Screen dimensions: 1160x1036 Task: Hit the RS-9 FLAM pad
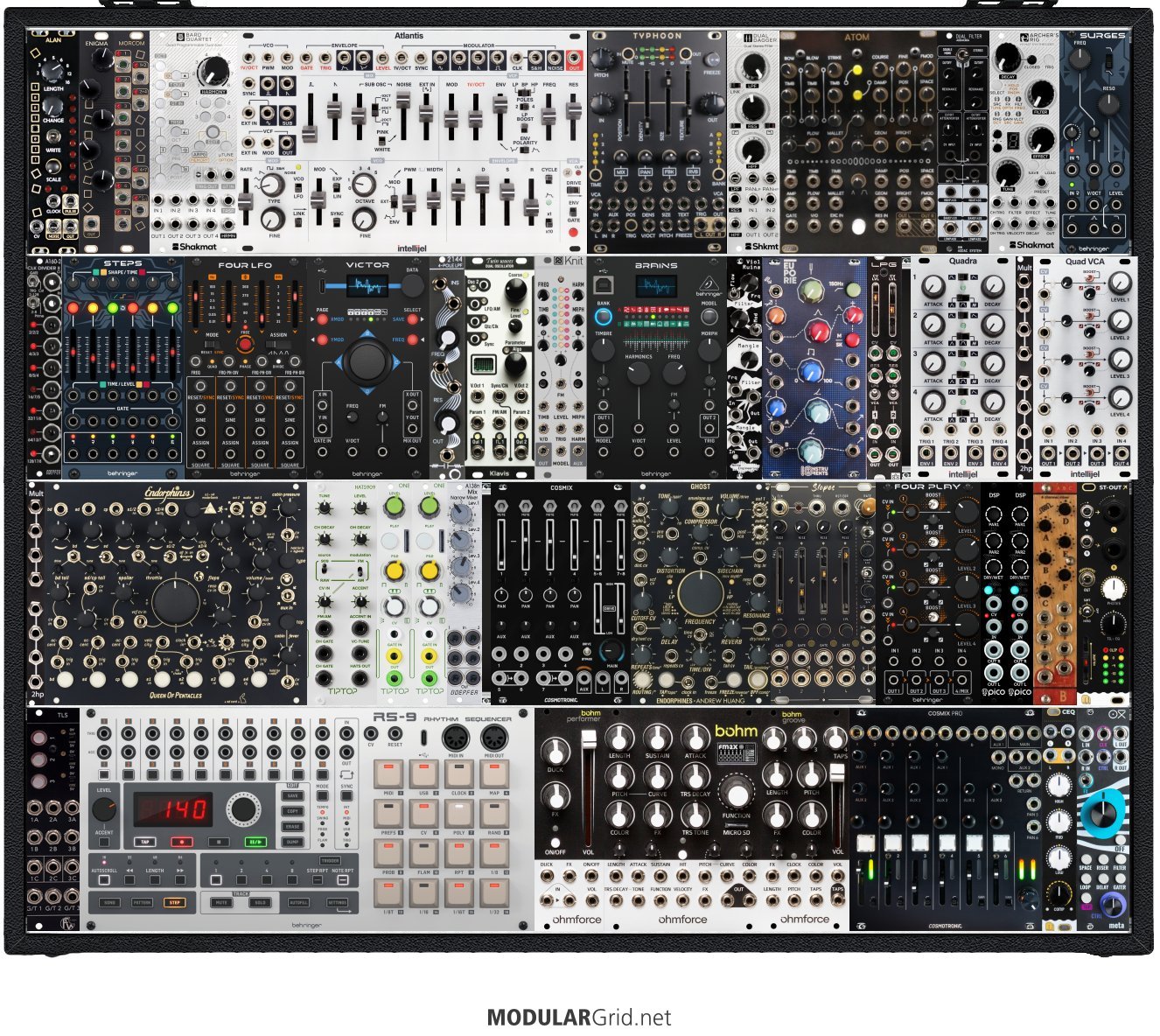[x=424, y=854]
